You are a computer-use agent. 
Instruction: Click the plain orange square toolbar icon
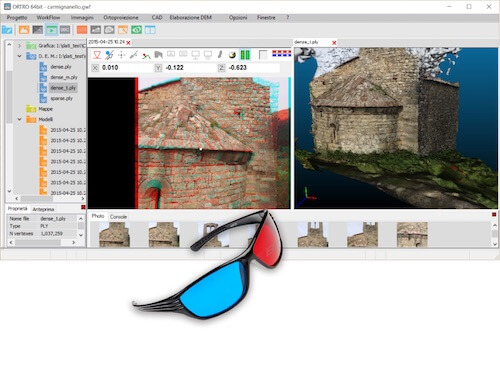(x=82, y=30)
